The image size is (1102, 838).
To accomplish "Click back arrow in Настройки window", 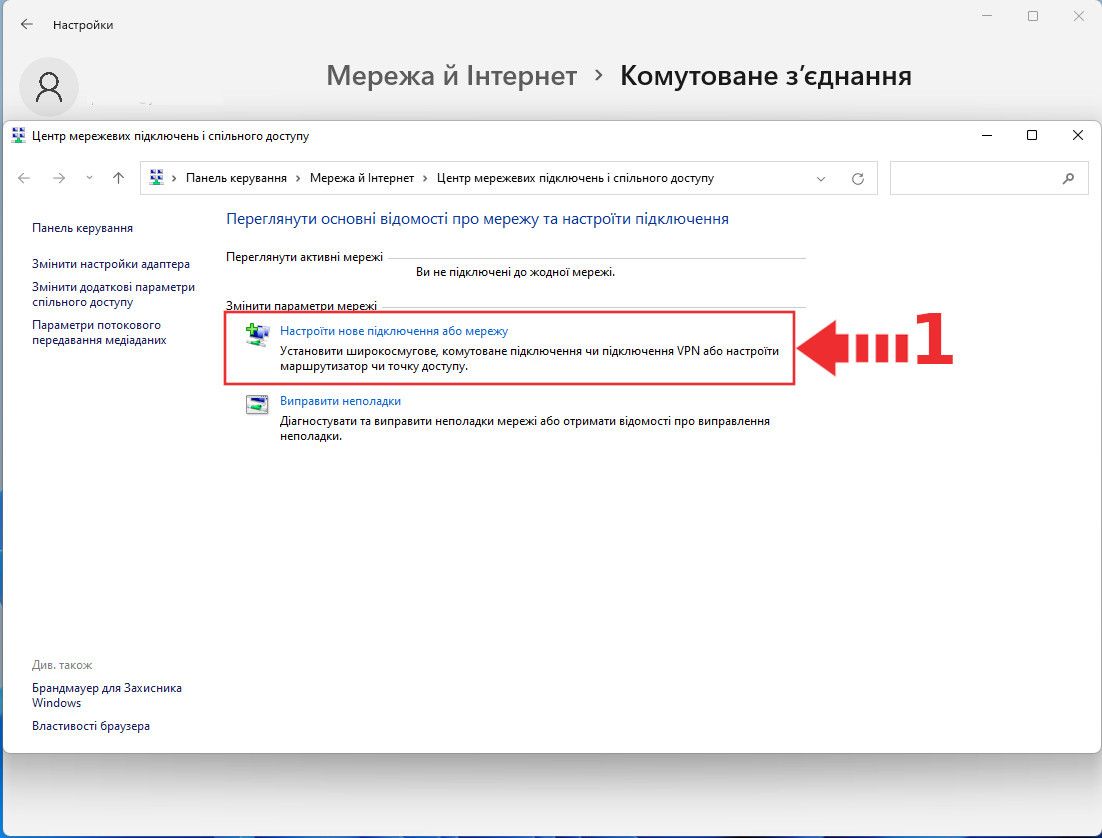I will (27, 25).
